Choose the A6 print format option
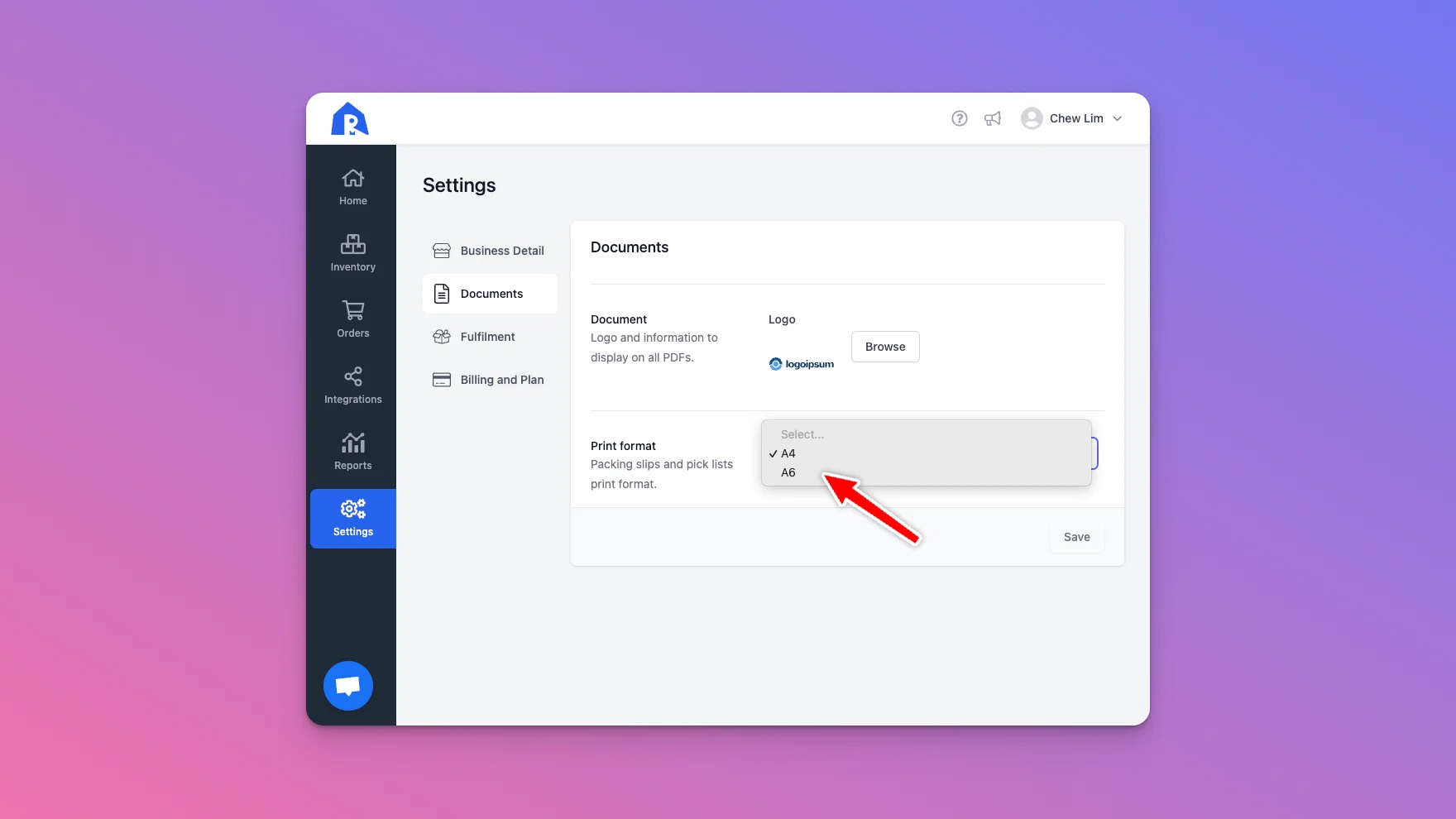The width and height of the screenshot is (1456, 819). 927,472
